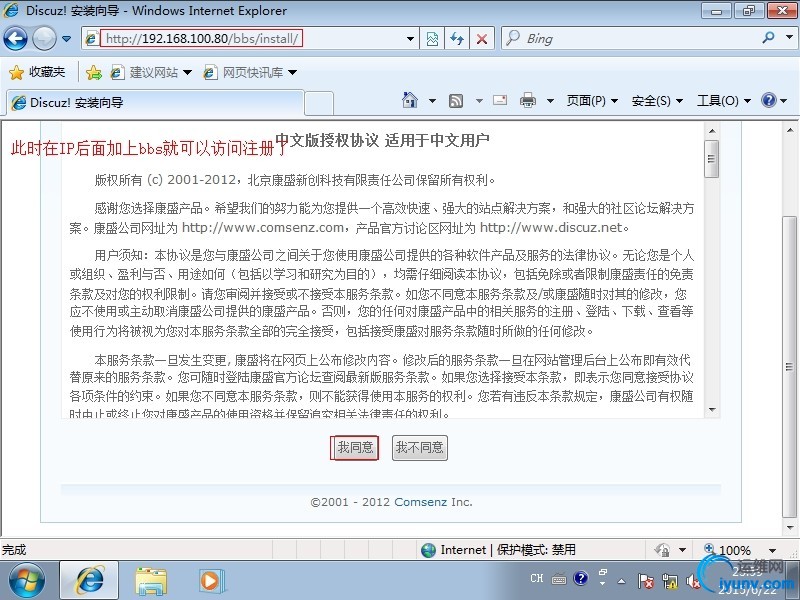This screenshot has width=800, height=600.
Task: Click the language bar help icon
Action: (x=581, y=578)
